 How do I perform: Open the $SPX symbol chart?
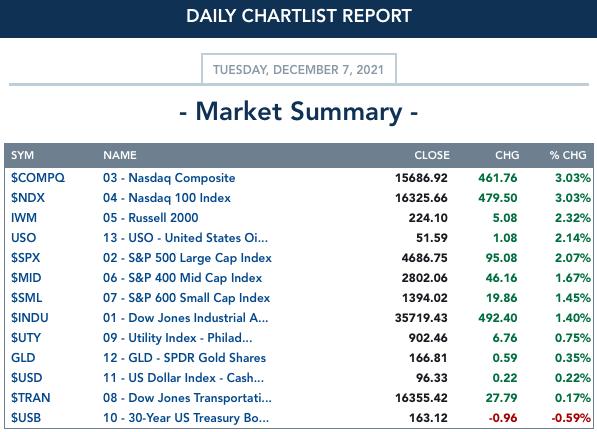click(x=26, y=258)
